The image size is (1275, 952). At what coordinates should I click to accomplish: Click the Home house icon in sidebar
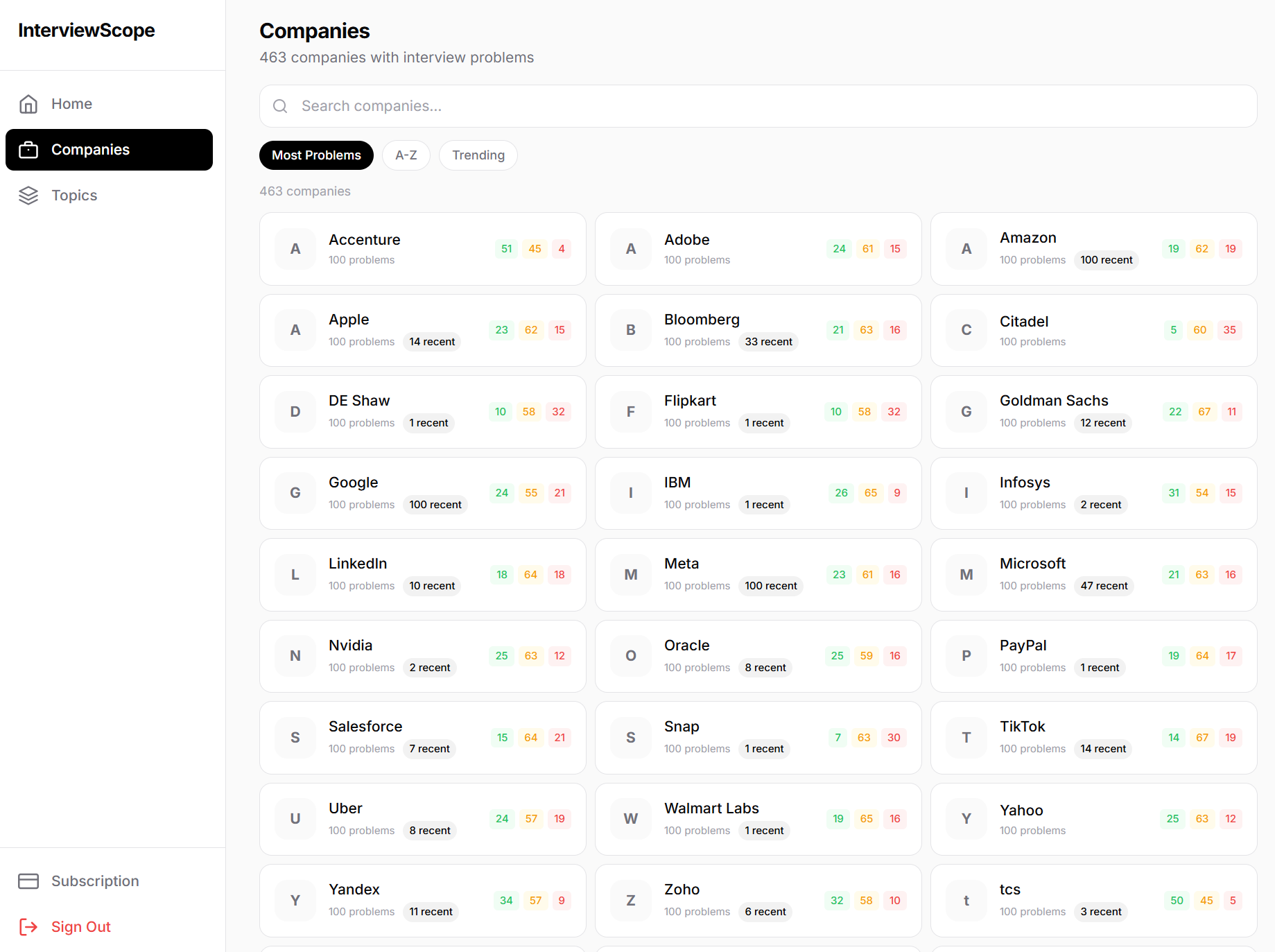[x=28, y=104]
